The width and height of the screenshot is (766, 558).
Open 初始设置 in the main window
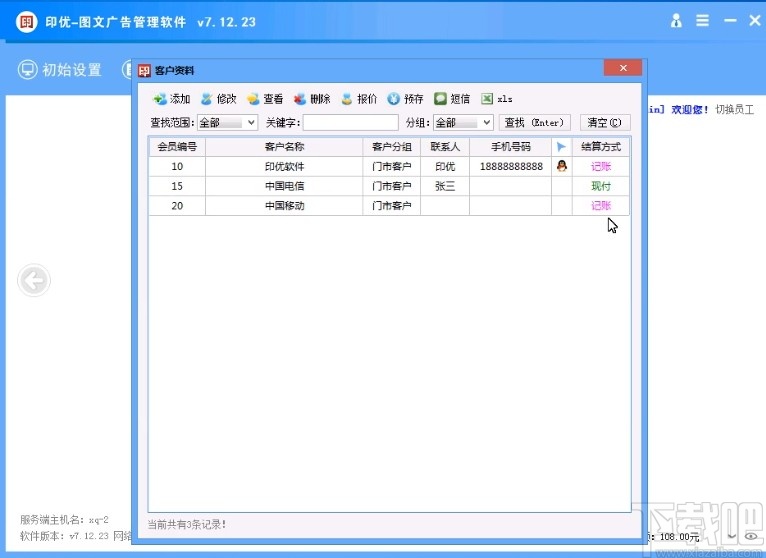pos(60,70)
